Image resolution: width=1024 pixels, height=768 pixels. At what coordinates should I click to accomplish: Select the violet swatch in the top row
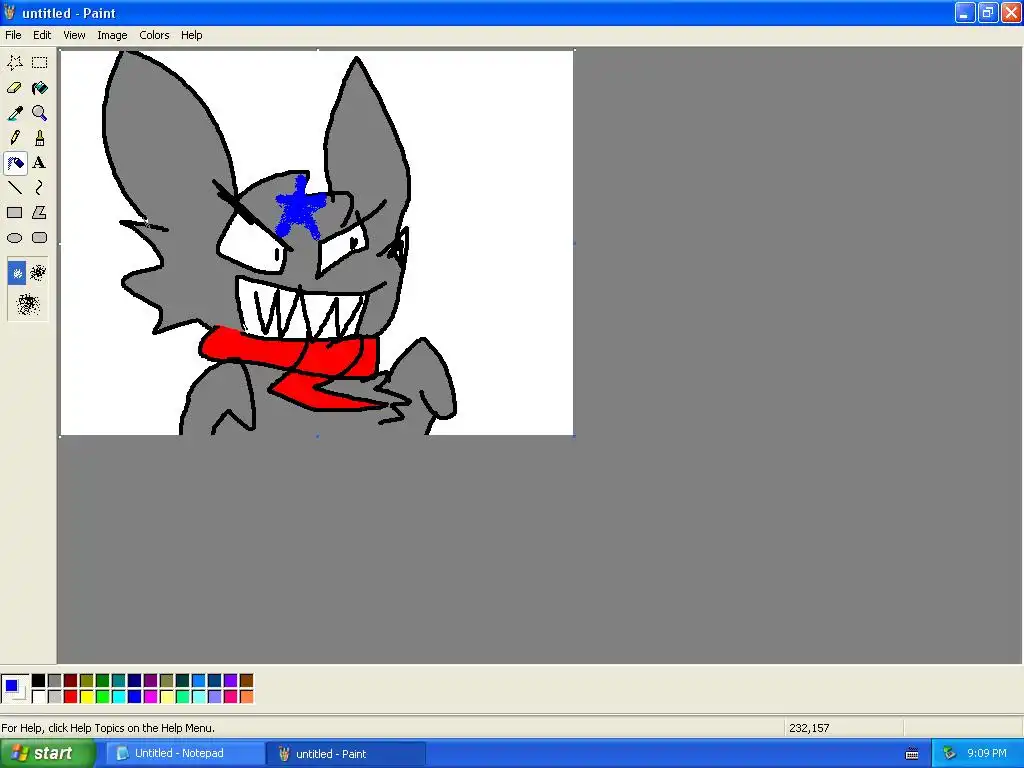[231, 681]
